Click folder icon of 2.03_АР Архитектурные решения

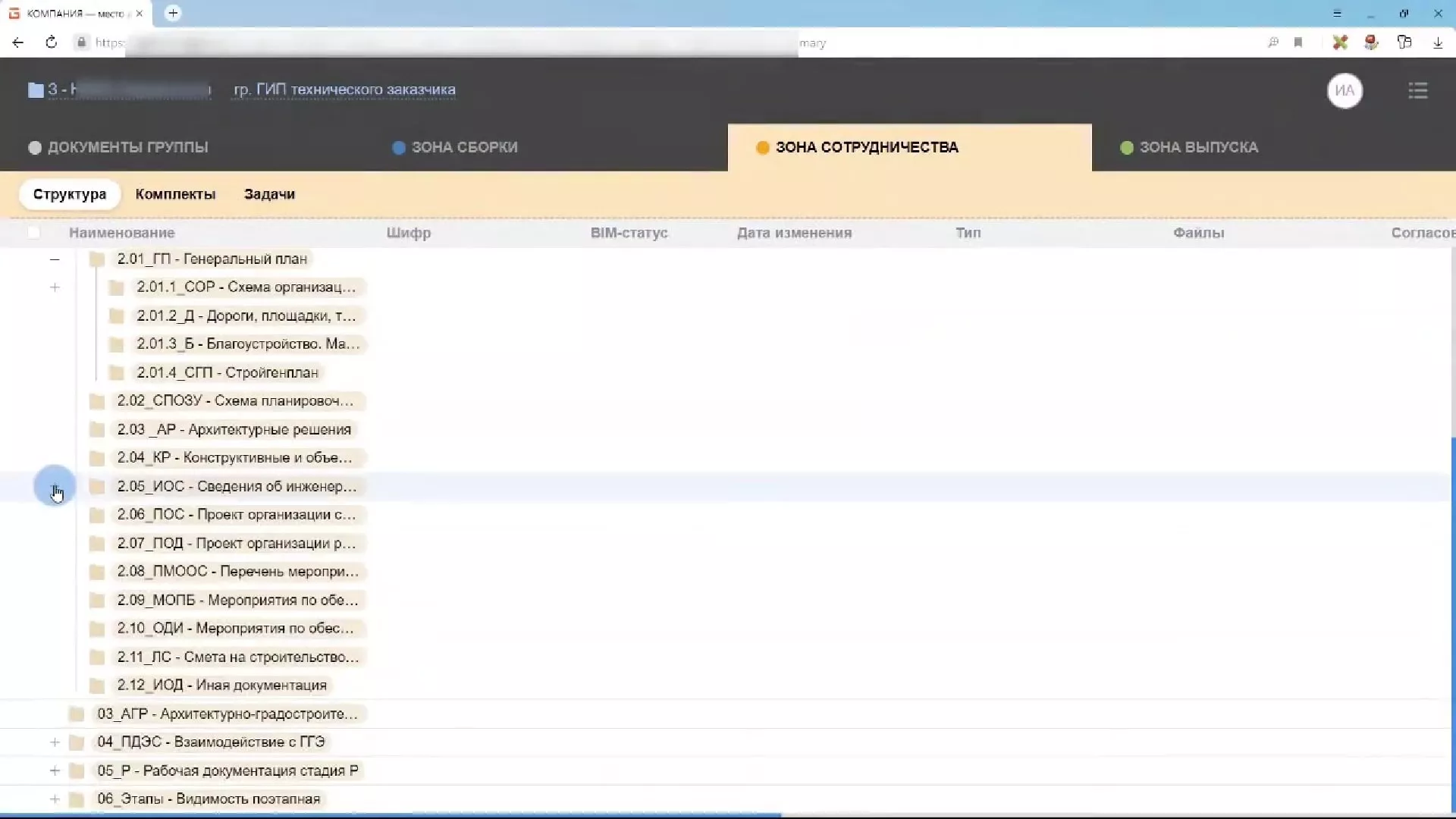click(97, 430)
